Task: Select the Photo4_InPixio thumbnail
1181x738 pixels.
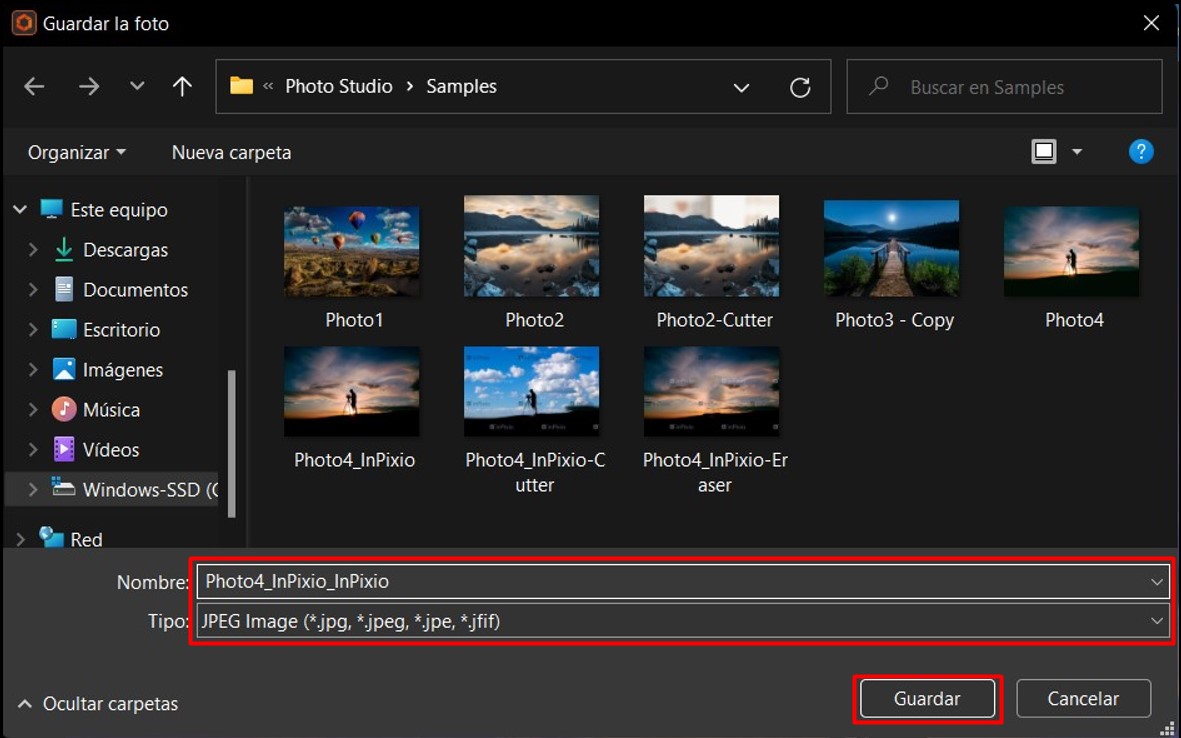Action: coord(352,392)
